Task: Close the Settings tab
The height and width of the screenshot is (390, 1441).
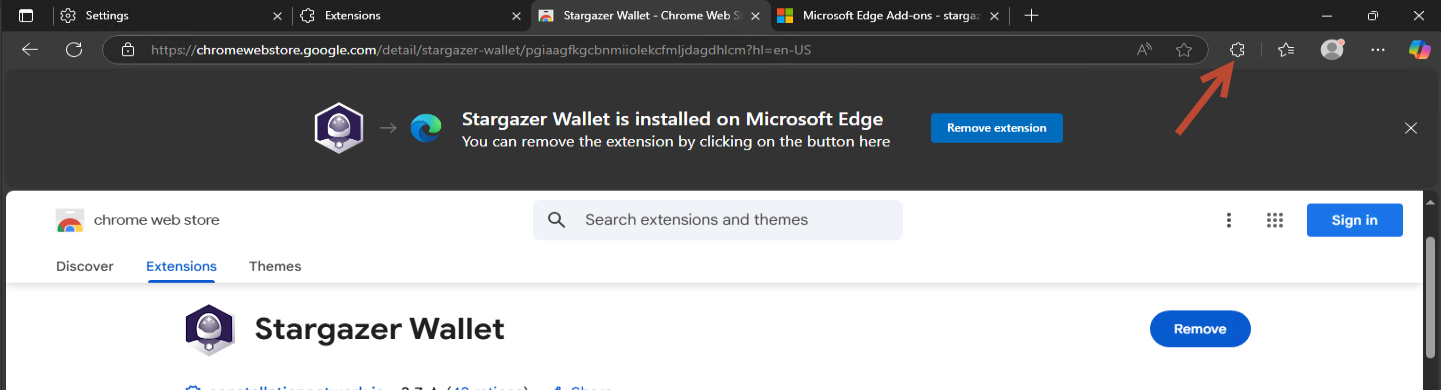Action: [277, 16]
